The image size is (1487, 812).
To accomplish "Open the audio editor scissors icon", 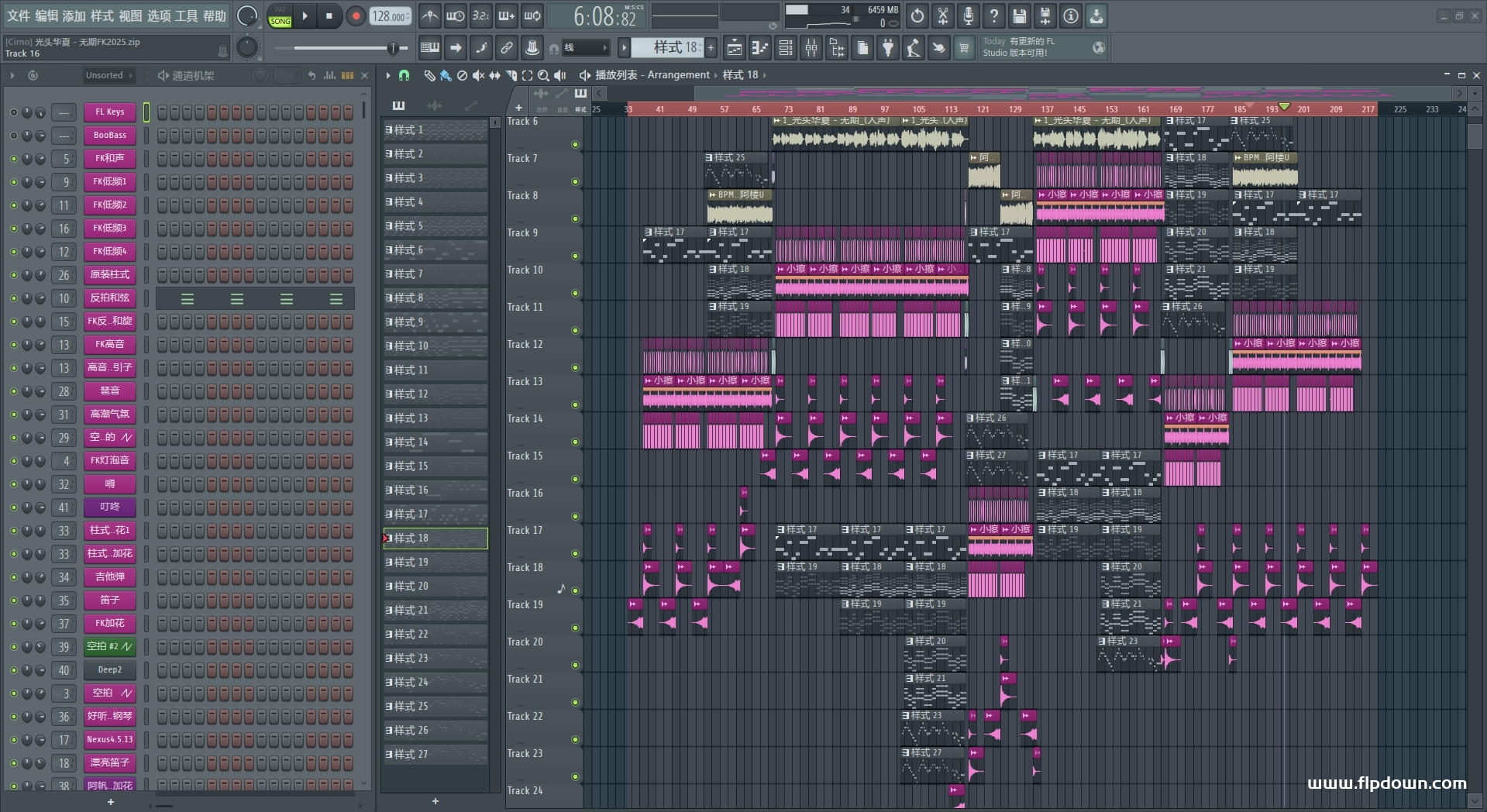I will (x=943, y=15).
